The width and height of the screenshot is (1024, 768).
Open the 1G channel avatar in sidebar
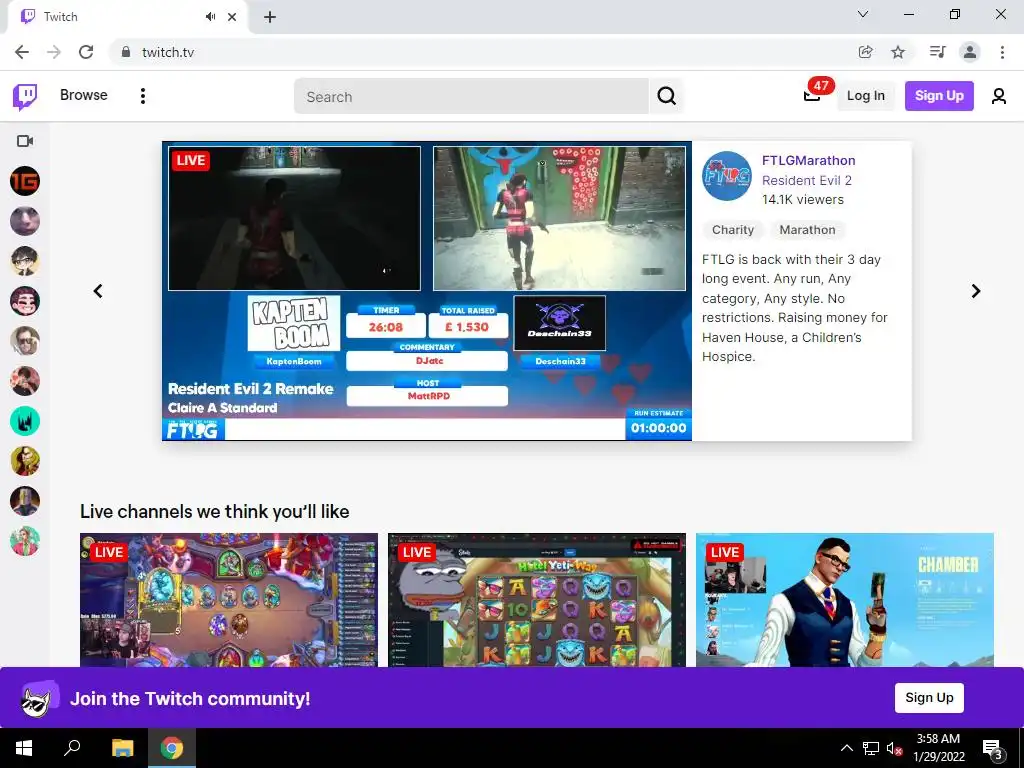25,181
